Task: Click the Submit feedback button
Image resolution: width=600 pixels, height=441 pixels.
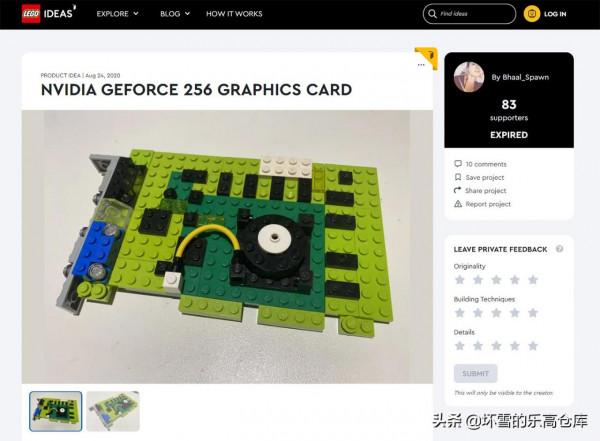Action: pos(475,373)
